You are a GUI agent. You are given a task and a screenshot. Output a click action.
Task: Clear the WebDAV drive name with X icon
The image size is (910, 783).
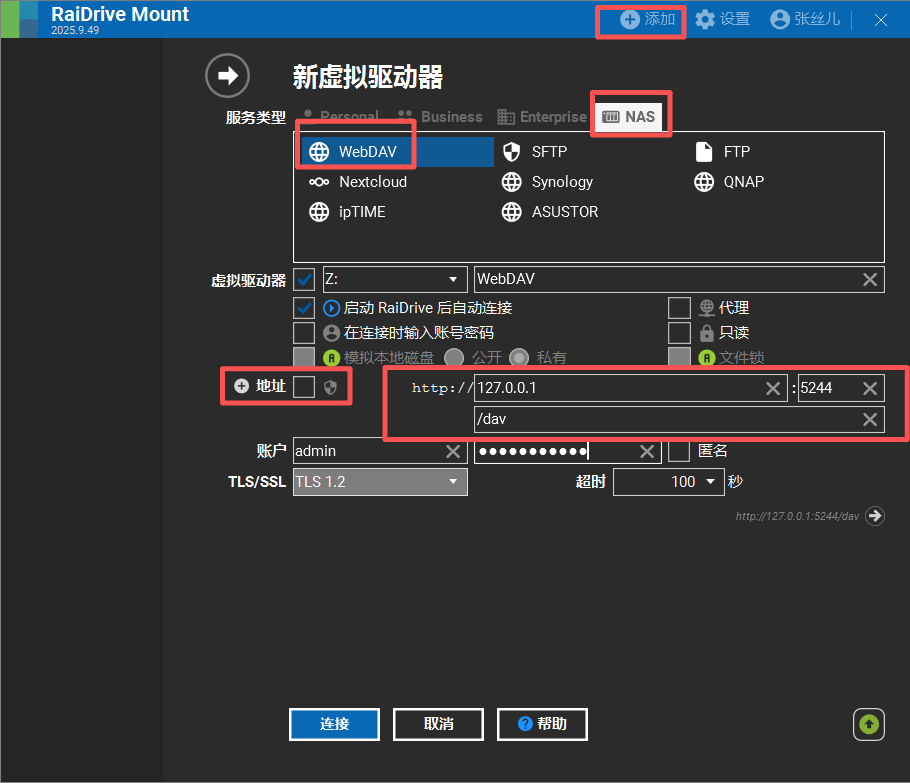point(870,280)
